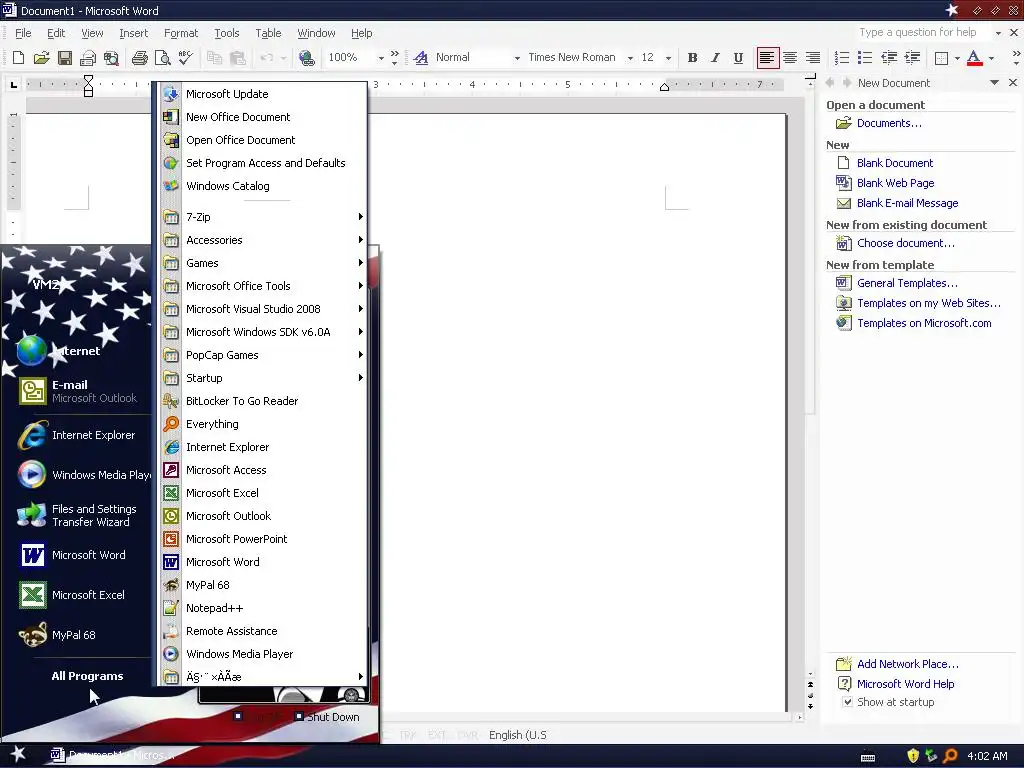Click Templates on Microsoft.com link
This screenshot has height=768, width=1024.
click(x=924, y=323)
